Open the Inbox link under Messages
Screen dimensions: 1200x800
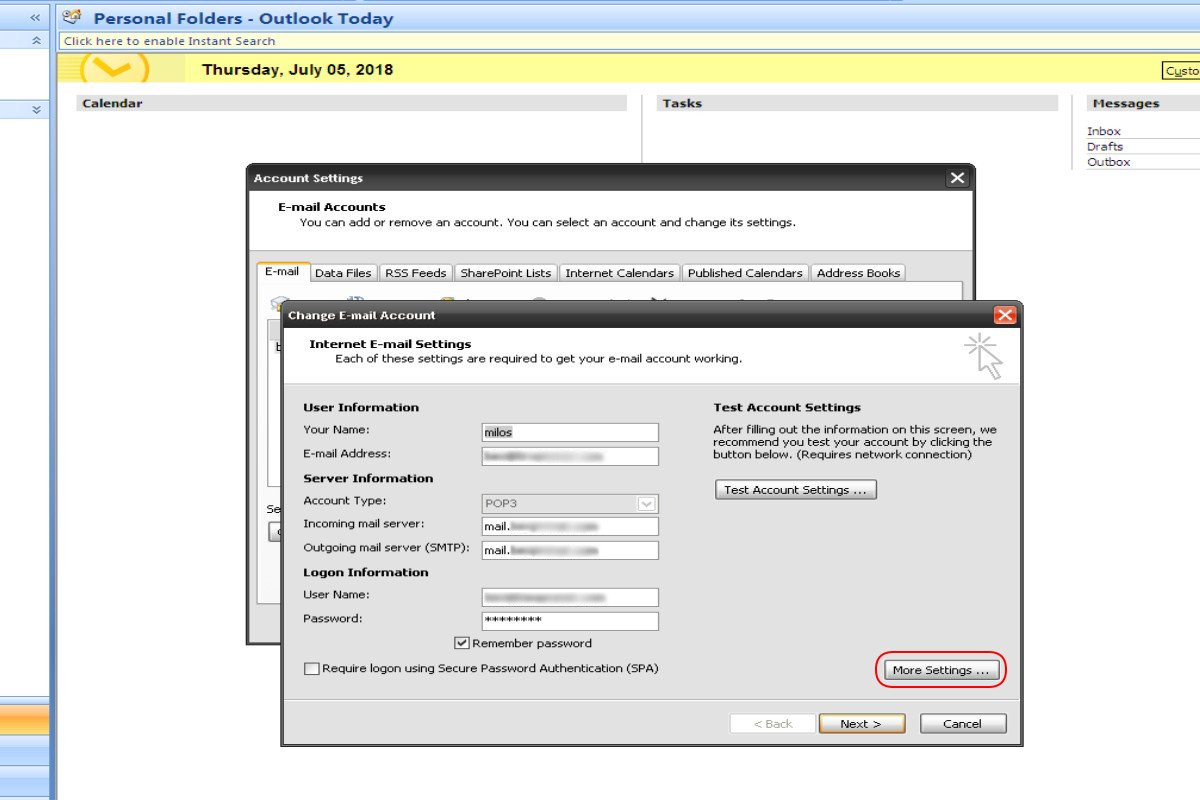1104,131
